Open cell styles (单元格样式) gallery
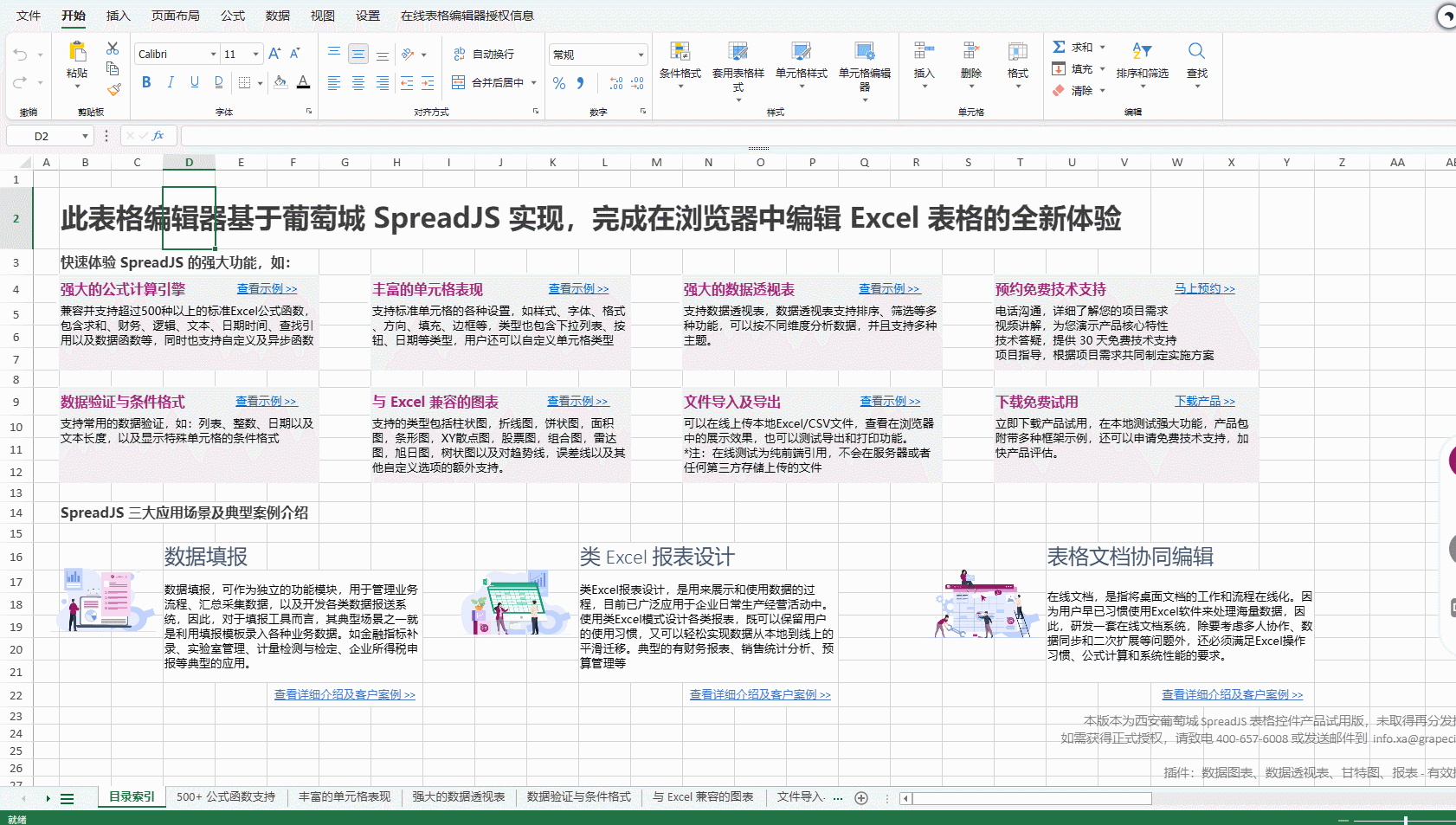The width and height of the screenshot is (1456, 825). pyautogui.click(x=802, y=63)
